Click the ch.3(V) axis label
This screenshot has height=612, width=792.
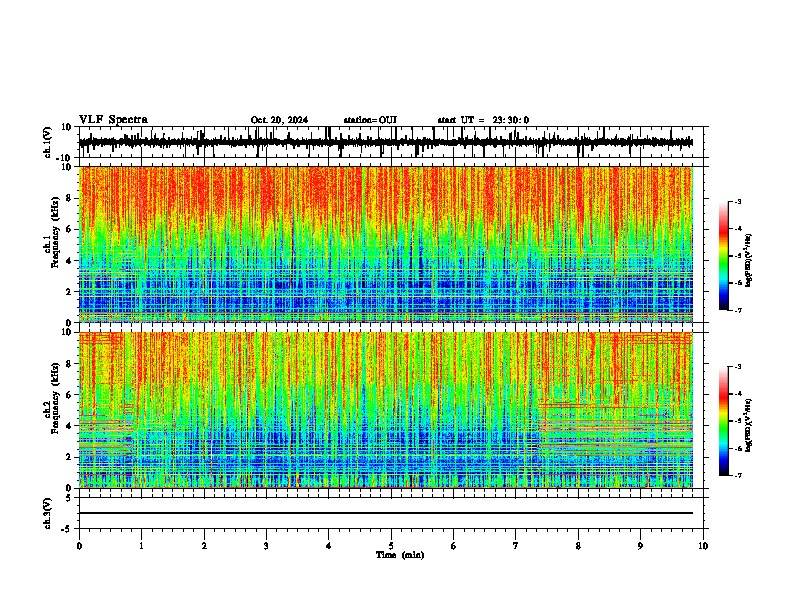tap(48, 513)
